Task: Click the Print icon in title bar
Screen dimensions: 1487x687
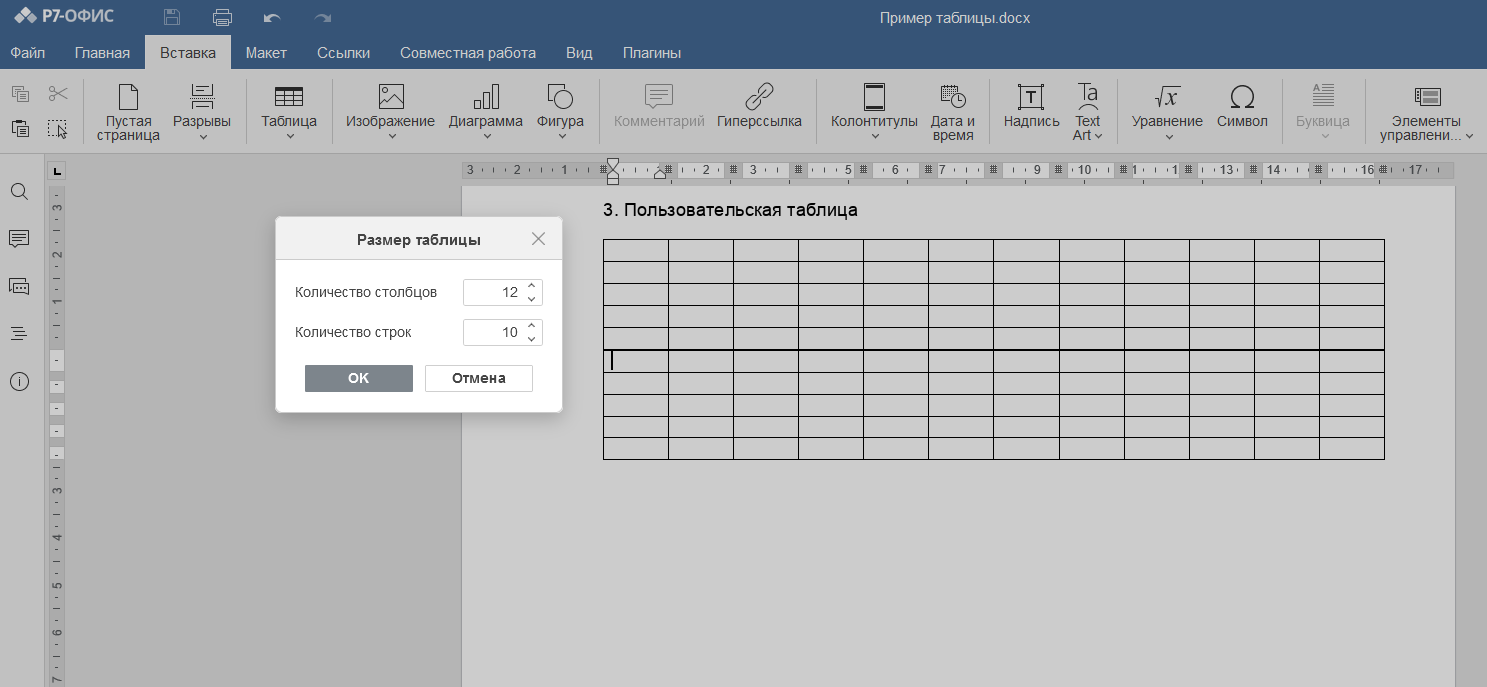Action: point(222,18)
